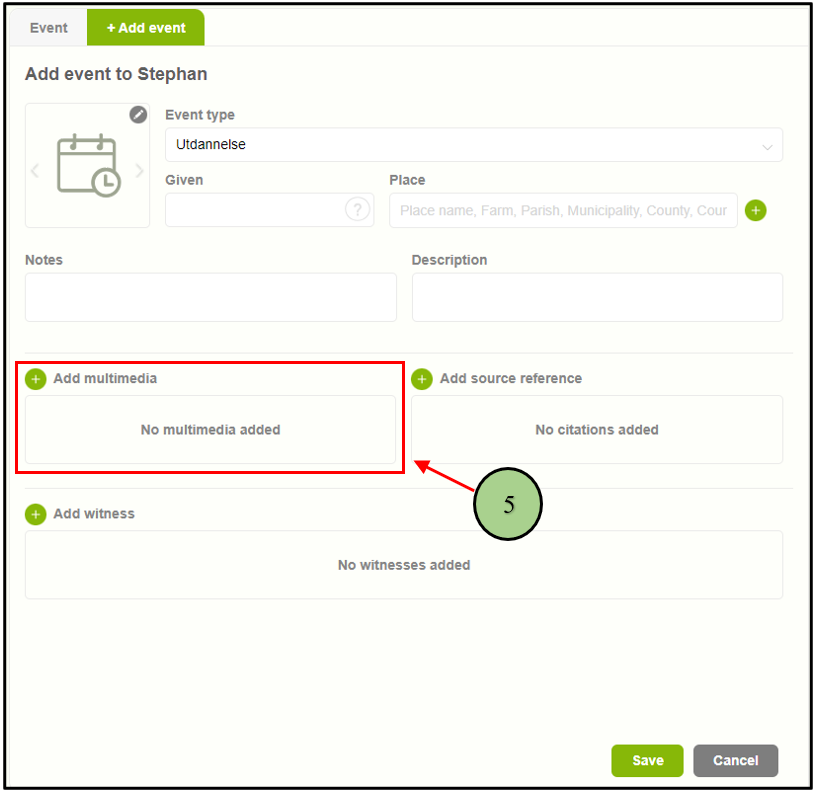Expand the Event type chevron arrow
The width and height of the screenshot is (817, 794).
coord(767,147)
